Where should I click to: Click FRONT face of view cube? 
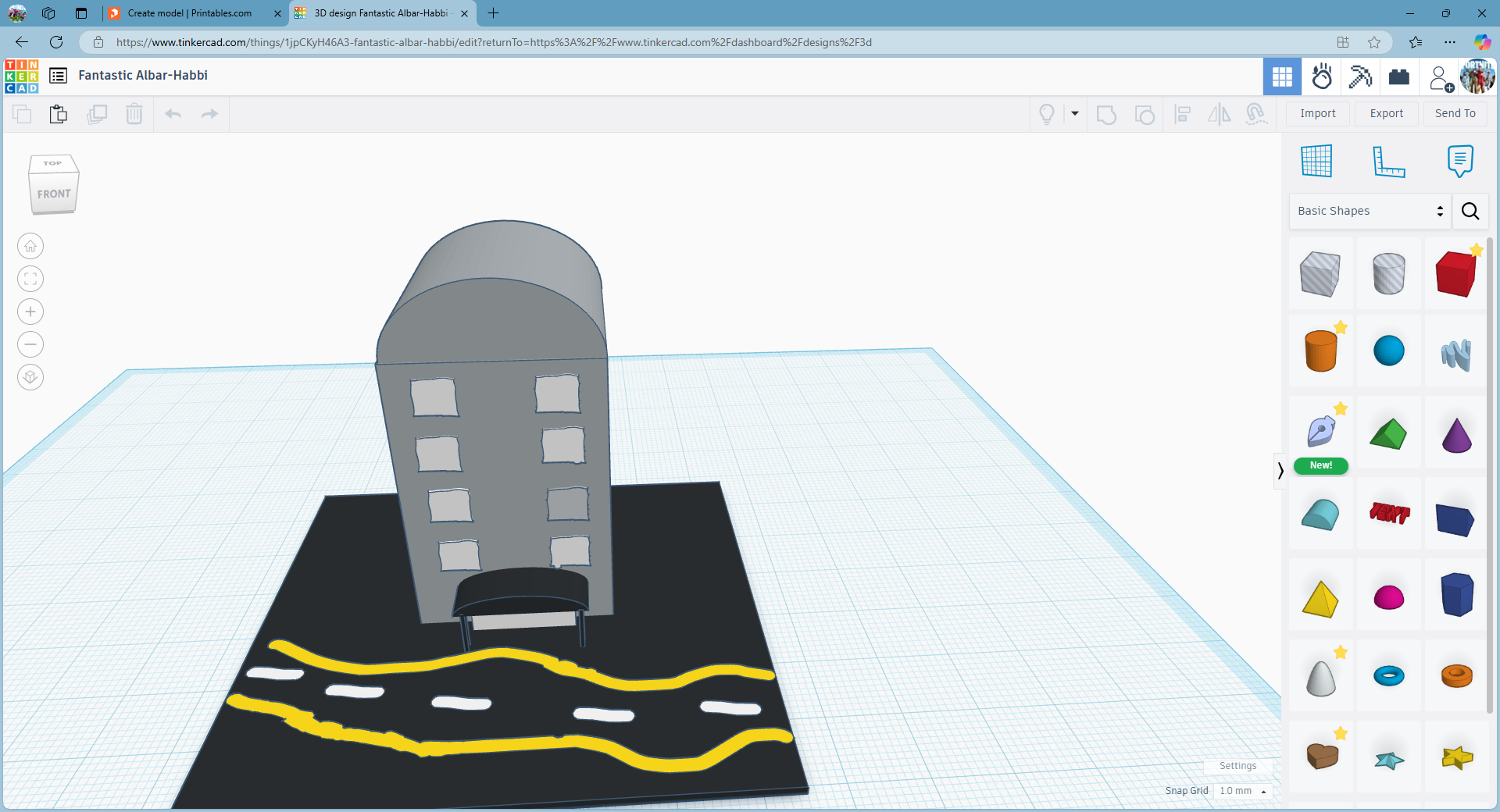pyautogui.click(x=54, y=194)
